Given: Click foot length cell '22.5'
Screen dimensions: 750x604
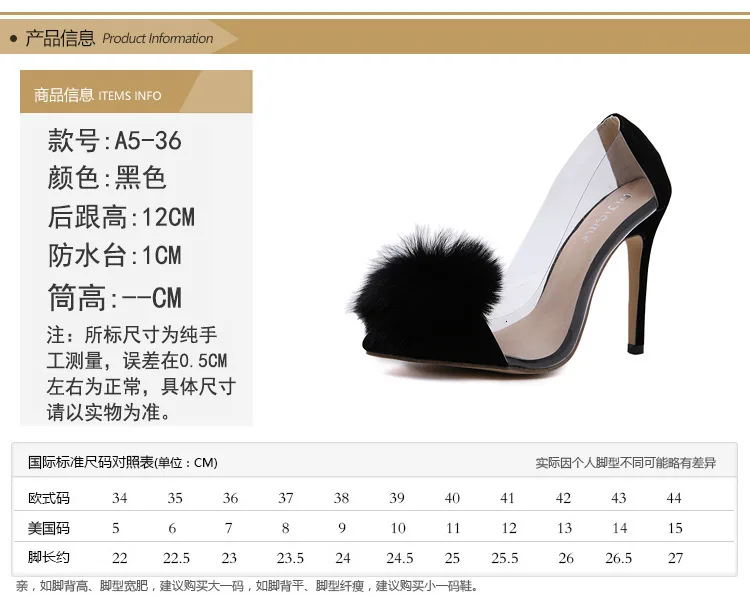Looking at the screenshot, I should [176, 558].
